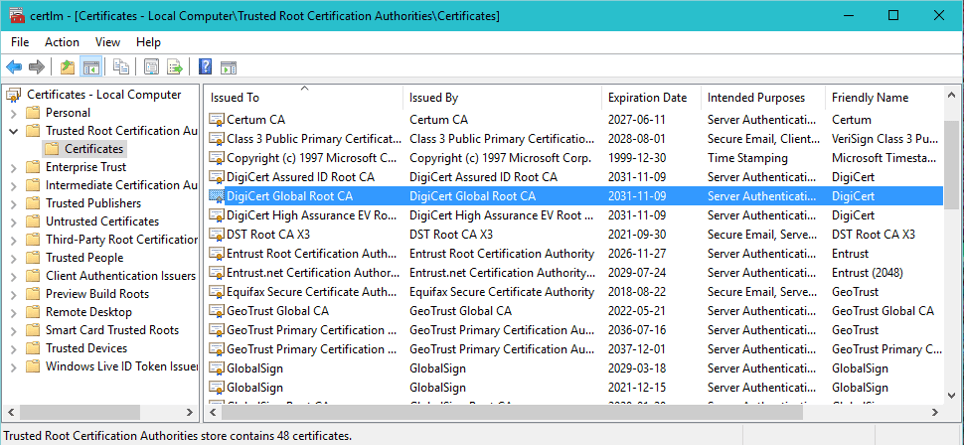Select the DigiCert Global Root CA row

pyautogui.click(x=574, y=196)
